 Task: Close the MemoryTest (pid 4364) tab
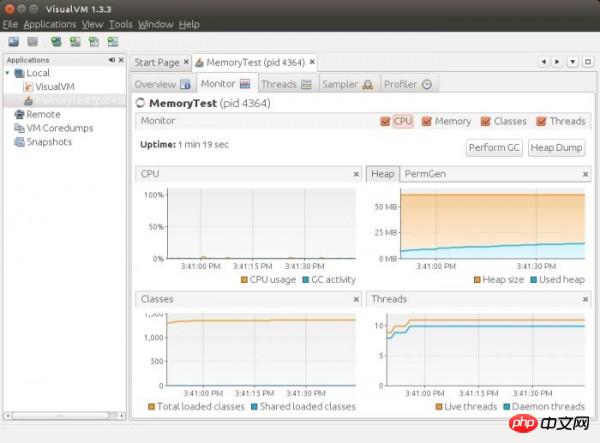pos(312,62)
